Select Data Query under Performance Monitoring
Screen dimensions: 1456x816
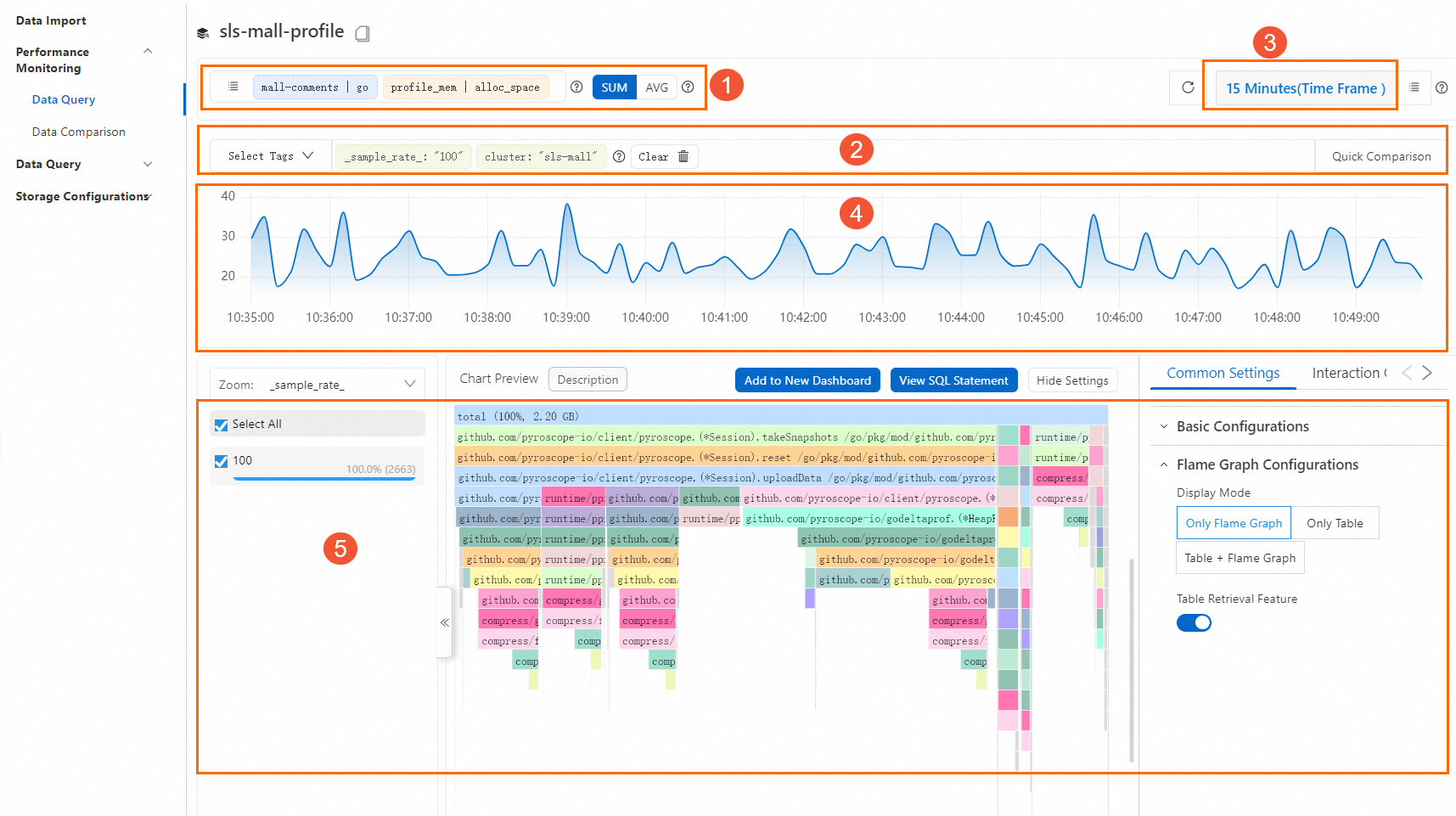64,99
